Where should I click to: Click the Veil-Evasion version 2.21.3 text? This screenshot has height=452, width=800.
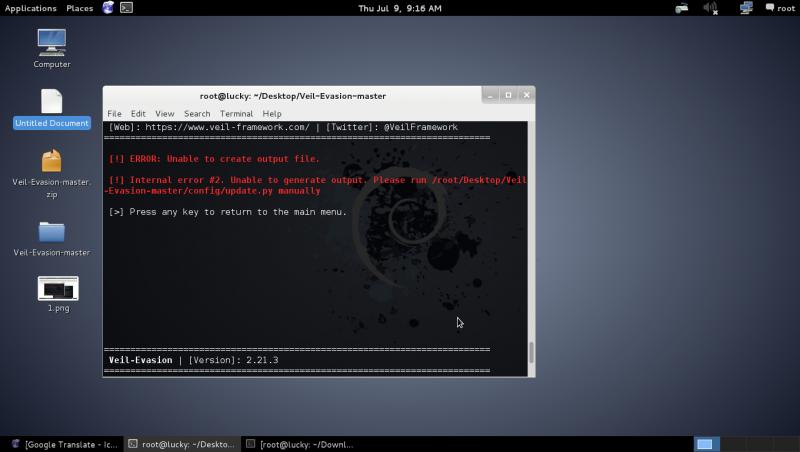point(193,360)
